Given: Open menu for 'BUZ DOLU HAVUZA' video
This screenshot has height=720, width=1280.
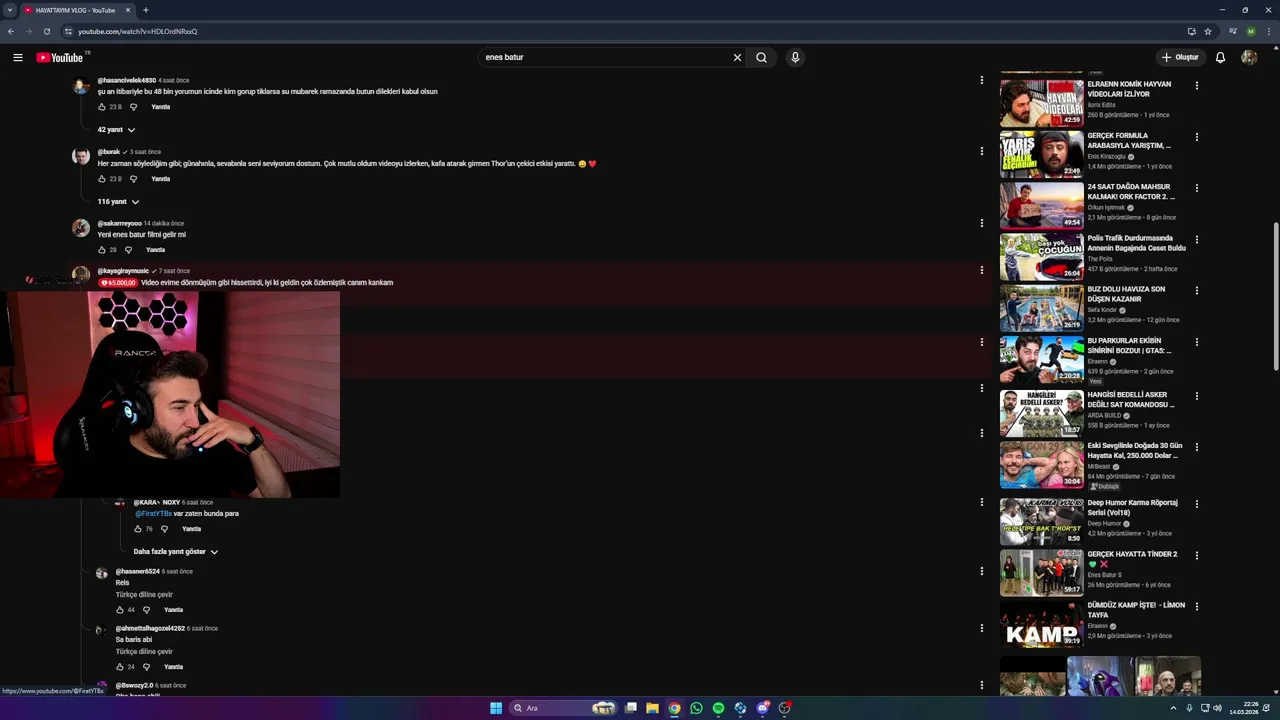Looking at the screenshot, I should [x=1196, y=291].
